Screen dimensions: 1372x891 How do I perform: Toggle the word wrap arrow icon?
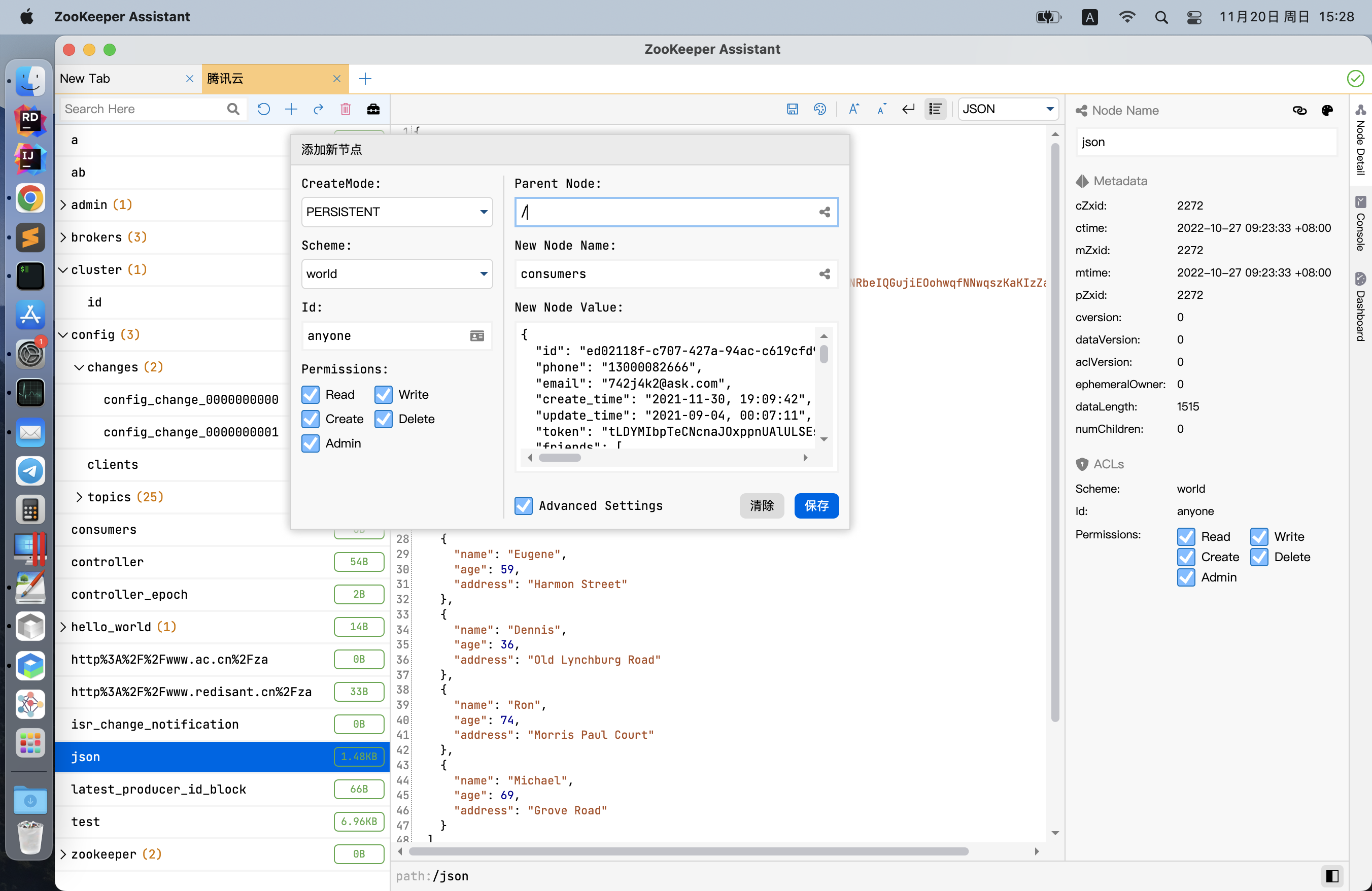click(x=908, y=109)
